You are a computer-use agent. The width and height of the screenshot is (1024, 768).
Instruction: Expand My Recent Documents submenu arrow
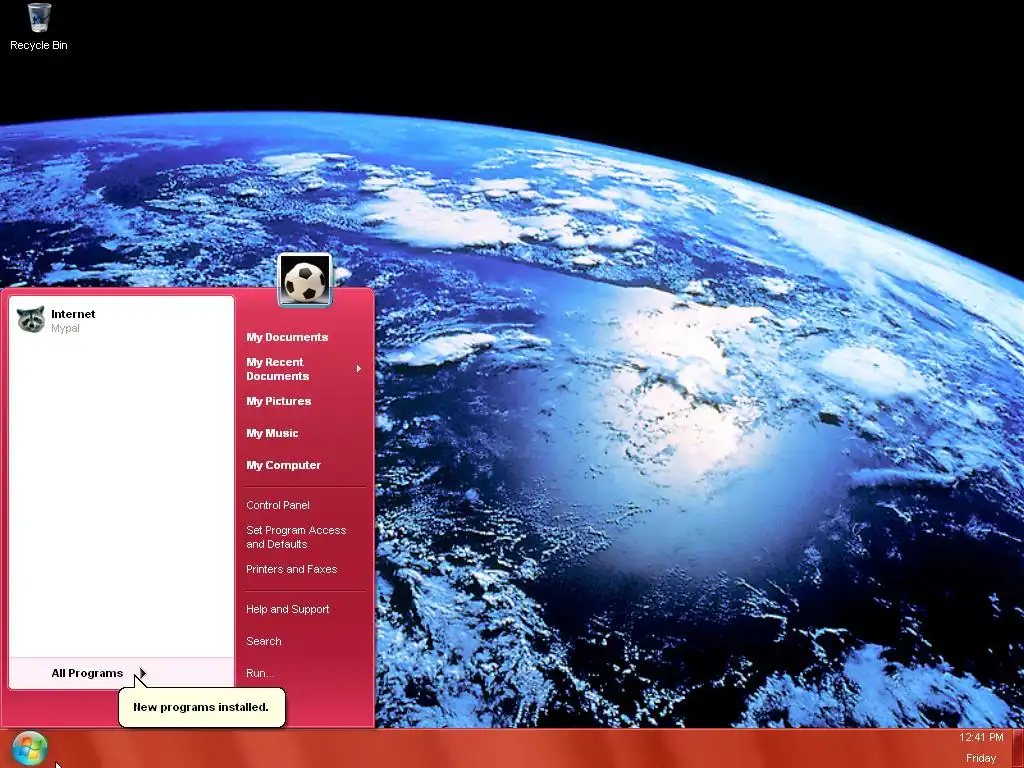coord(359,369)
